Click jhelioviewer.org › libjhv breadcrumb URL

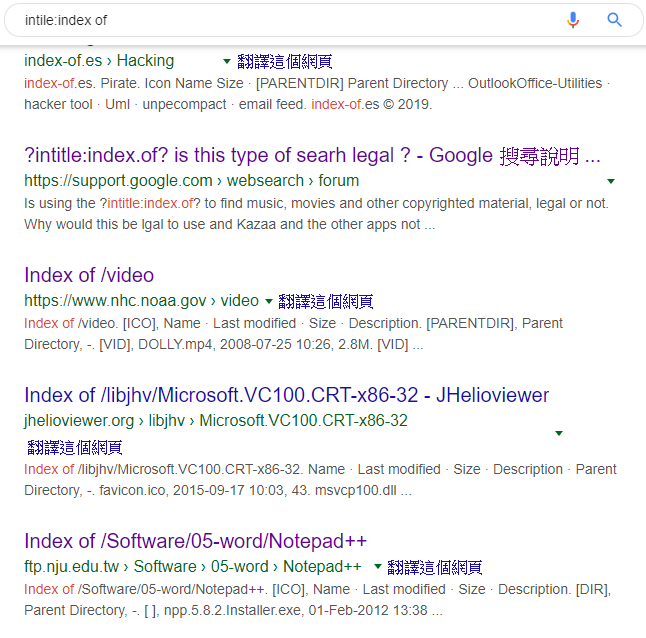pos(215,421)
